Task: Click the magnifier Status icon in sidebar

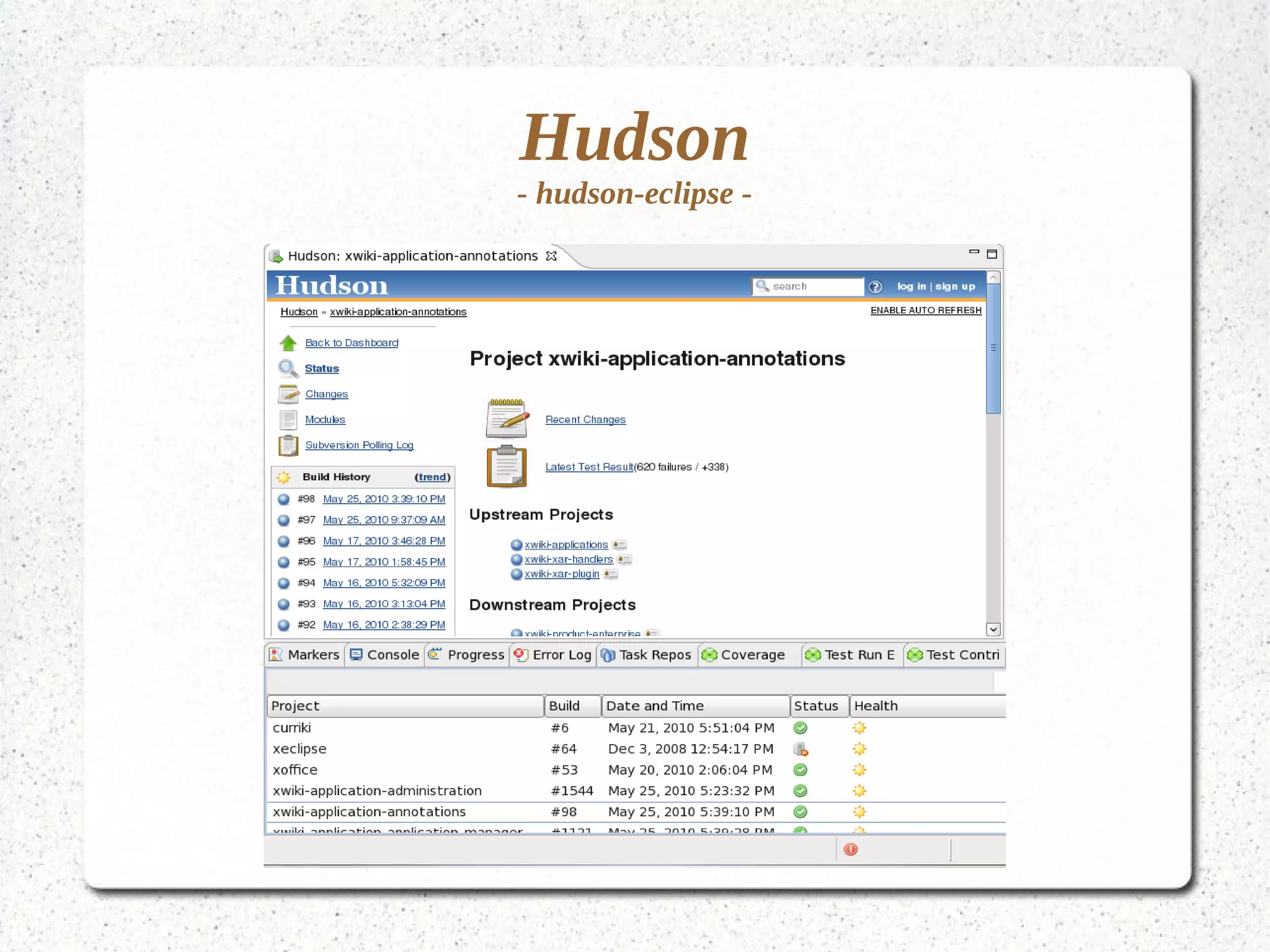Action: point(288,368)
